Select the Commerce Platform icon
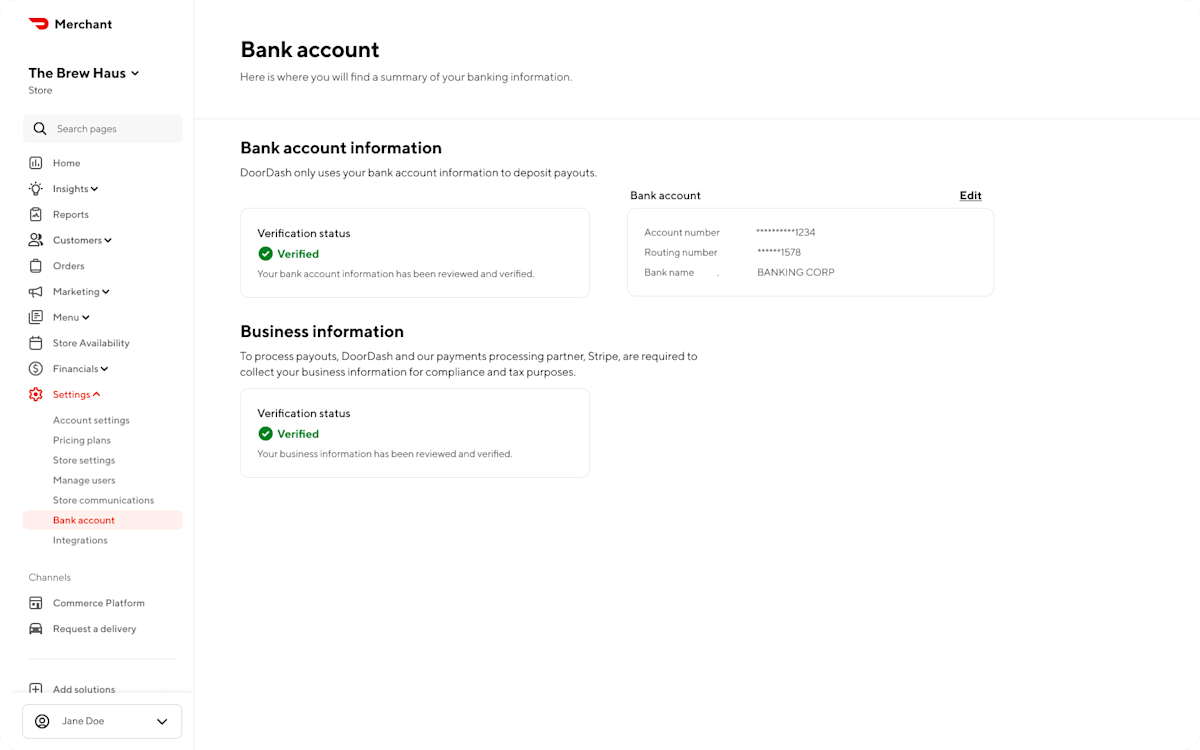 37,603
